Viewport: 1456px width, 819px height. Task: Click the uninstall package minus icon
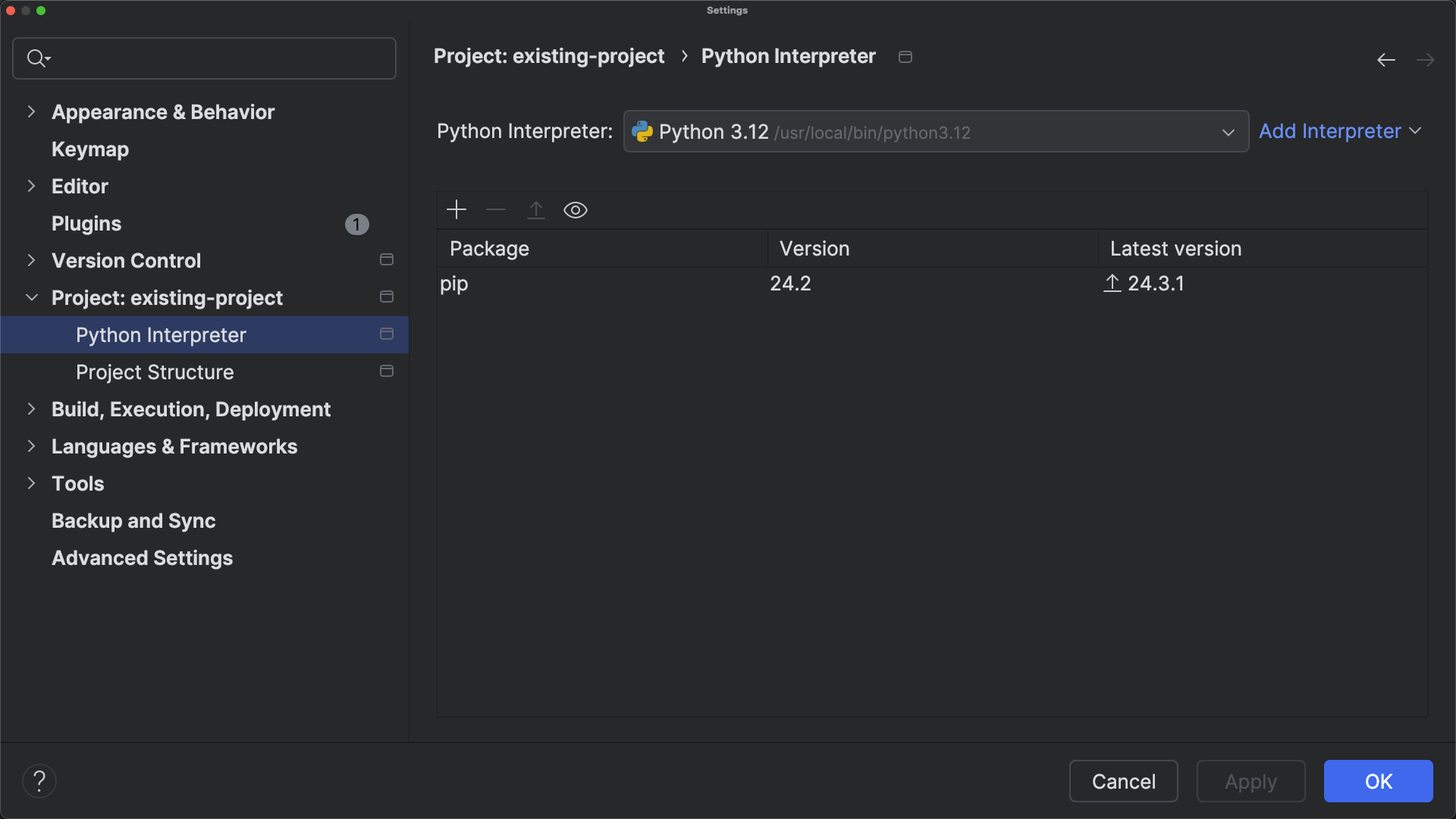pos(495,210)
